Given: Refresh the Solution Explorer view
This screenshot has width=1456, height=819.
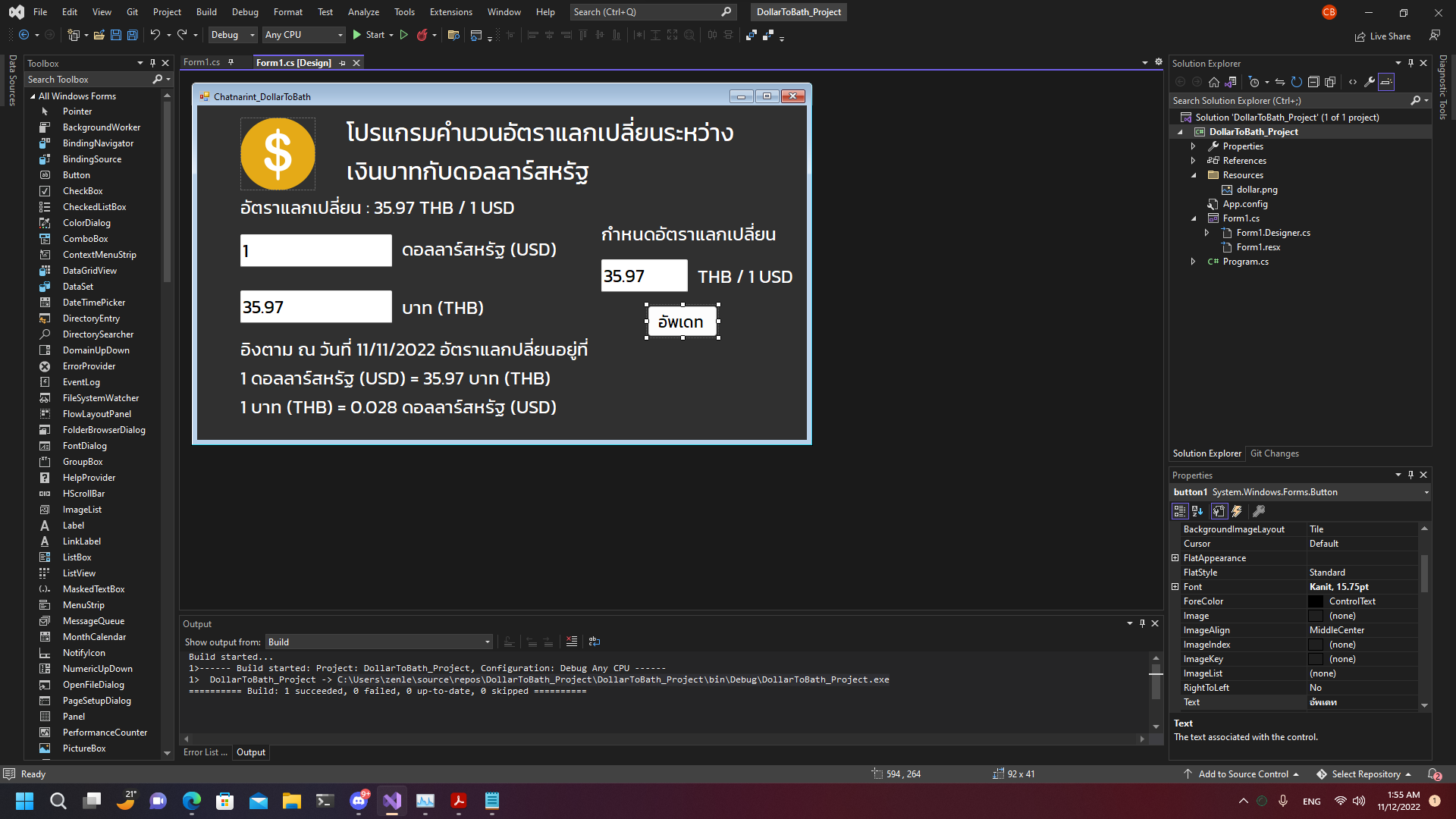Looking at the screenshot, I should tap(1296, 82).
